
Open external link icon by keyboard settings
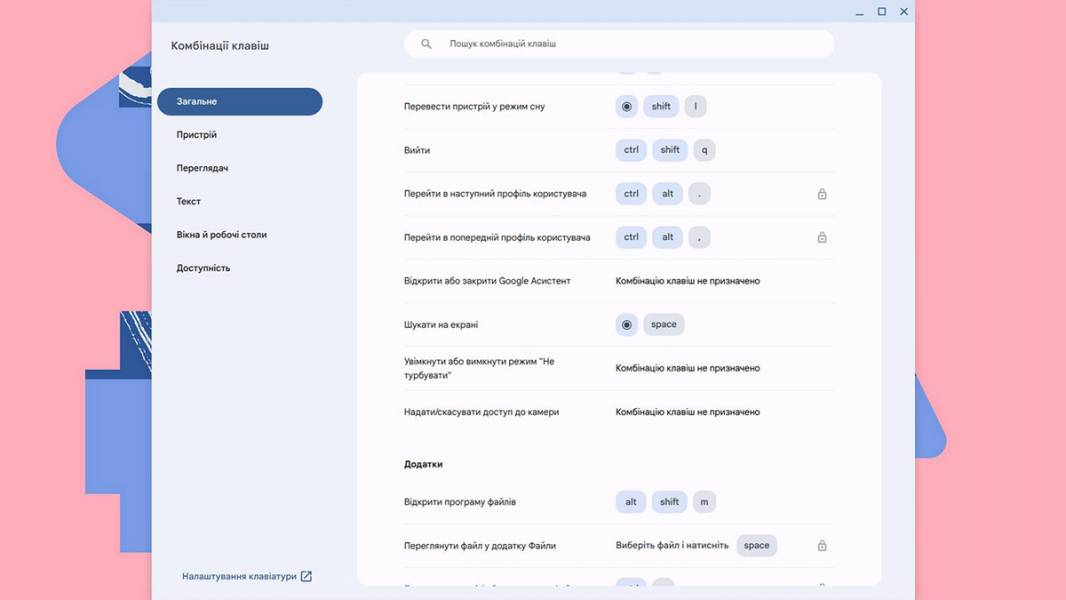tap(306, 576)
